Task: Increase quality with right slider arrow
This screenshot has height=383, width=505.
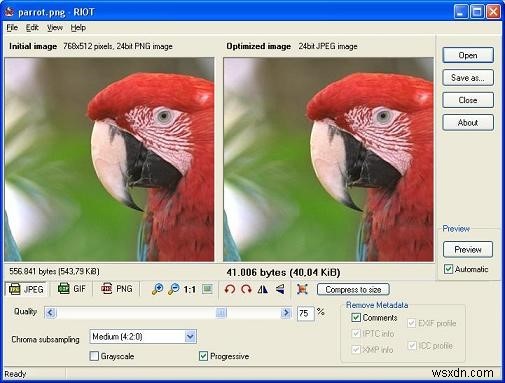Action: click(286, 313)
